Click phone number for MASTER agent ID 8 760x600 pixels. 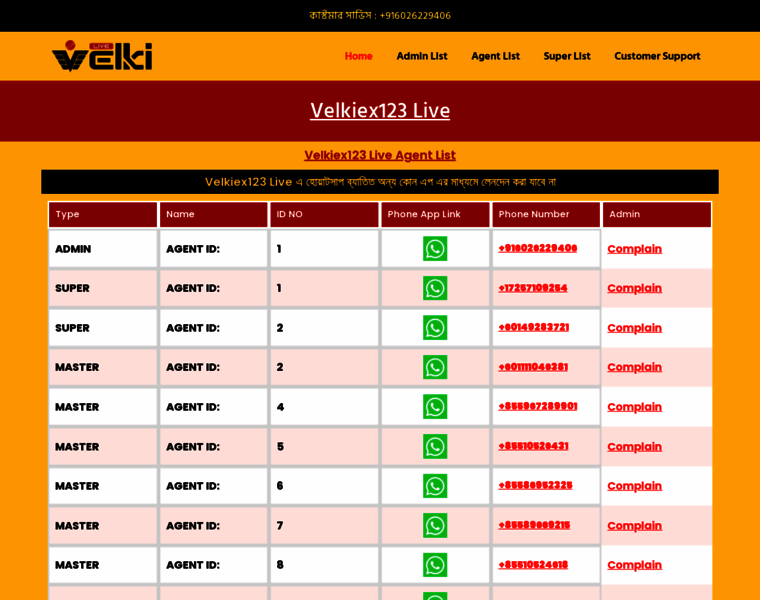click(533, 565)
